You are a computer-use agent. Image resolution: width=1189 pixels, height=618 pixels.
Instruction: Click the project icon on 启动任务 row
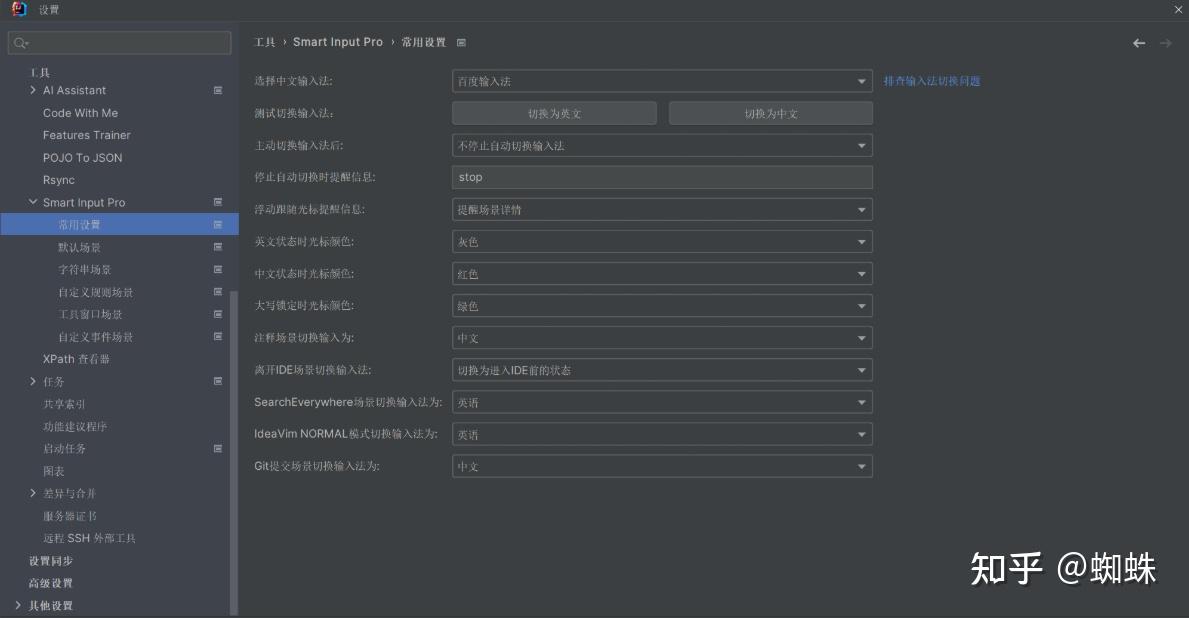coord(218,448)
